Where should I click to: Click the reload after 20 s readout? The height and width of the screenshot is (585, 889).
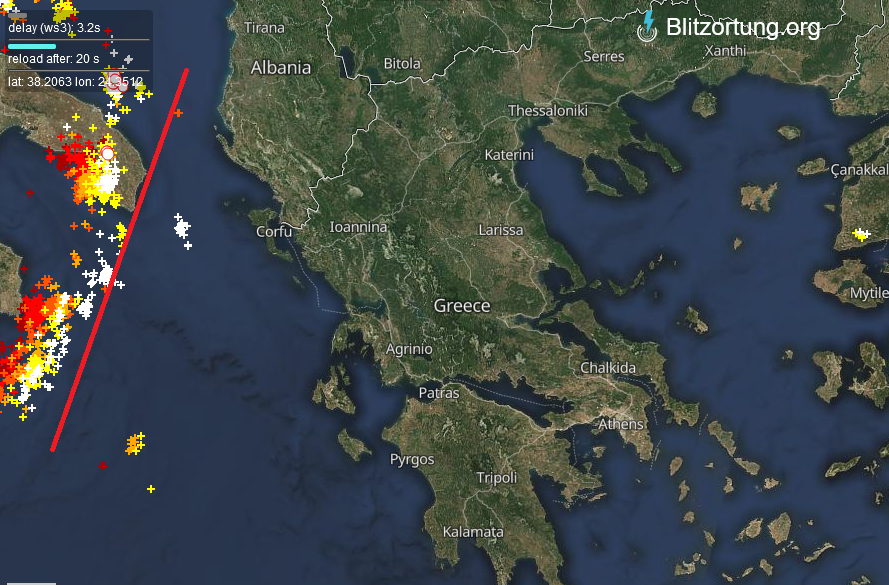[53, 59]
